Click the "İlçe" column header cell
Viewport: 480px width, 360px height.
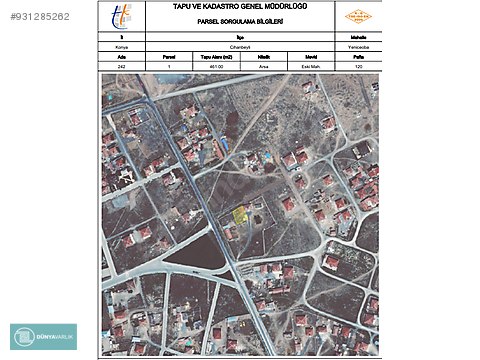[240, 37]
